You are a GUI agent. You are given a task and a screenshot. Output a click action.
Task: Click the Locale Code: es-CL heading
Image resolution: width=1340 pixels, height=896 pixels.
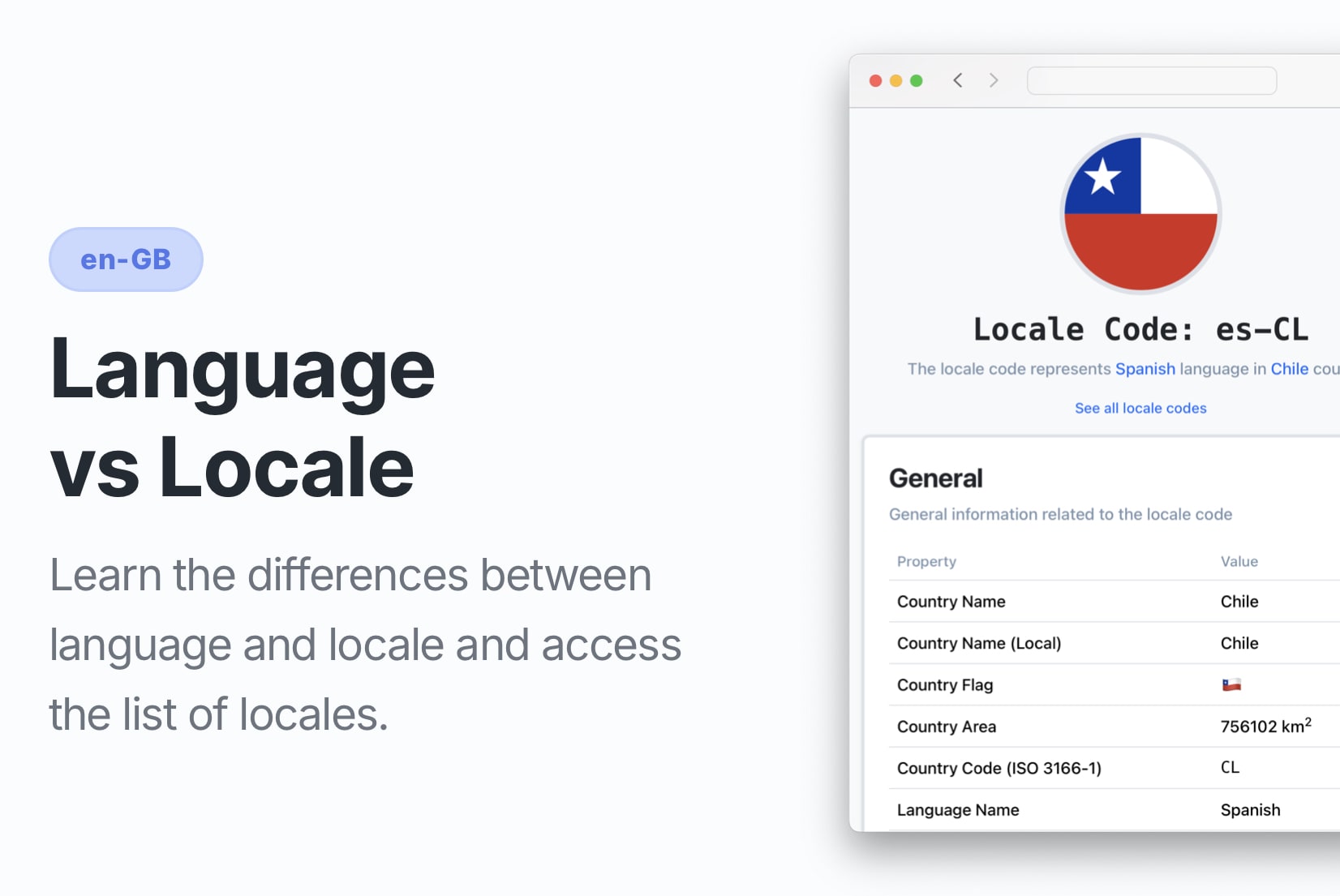(x=1140, y=329)
